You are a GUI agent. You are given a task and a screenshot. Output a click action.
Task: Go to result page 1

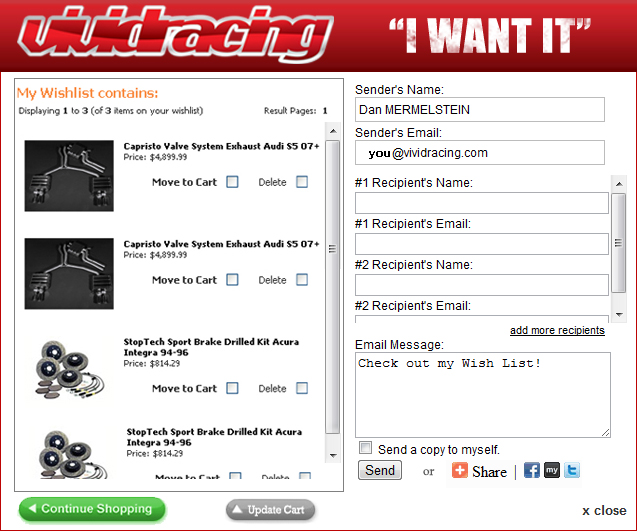click(x=325, y=111)
